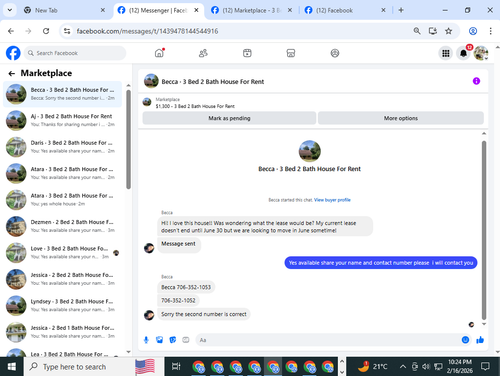Open Jessica - 2 Bed 2 Bath conversation
Viewport: 500px width, 376px height.
pyautogui.click(x=63, y=279)
